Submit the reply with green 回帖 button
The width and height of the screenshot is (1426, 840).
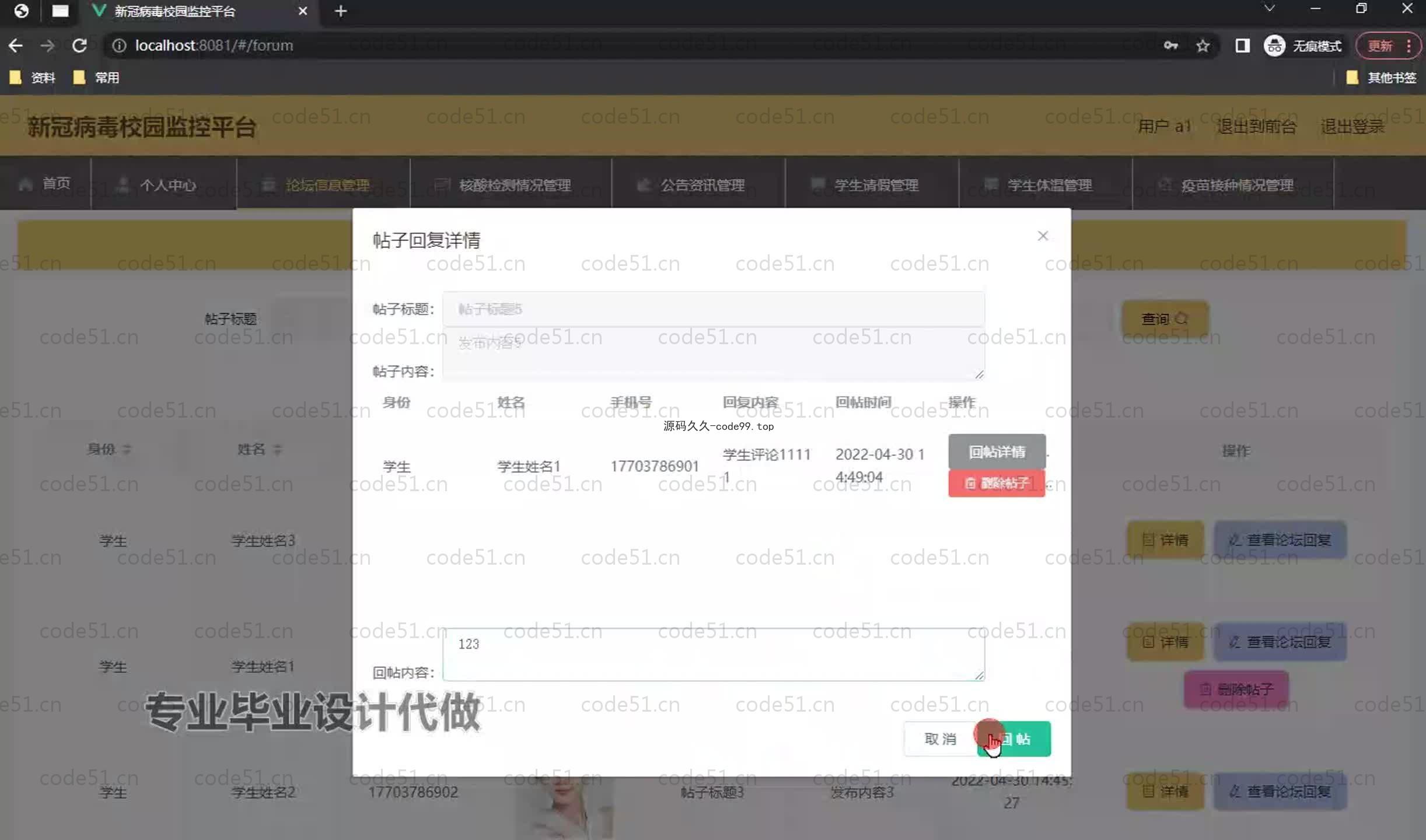tap(1014, 739)
